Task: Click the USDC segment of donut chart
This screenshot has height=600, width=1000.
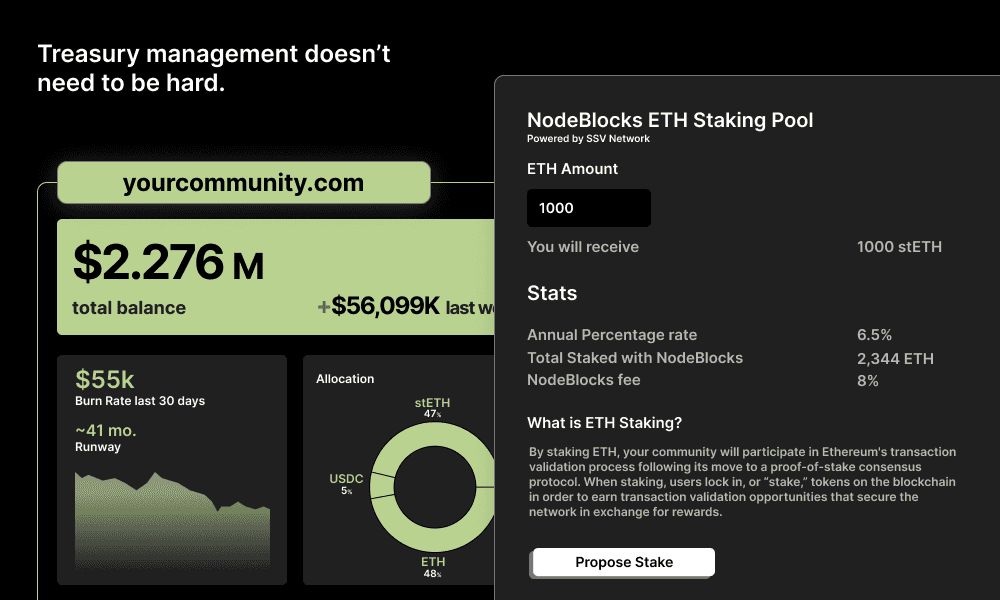Action: coord(382,485)
